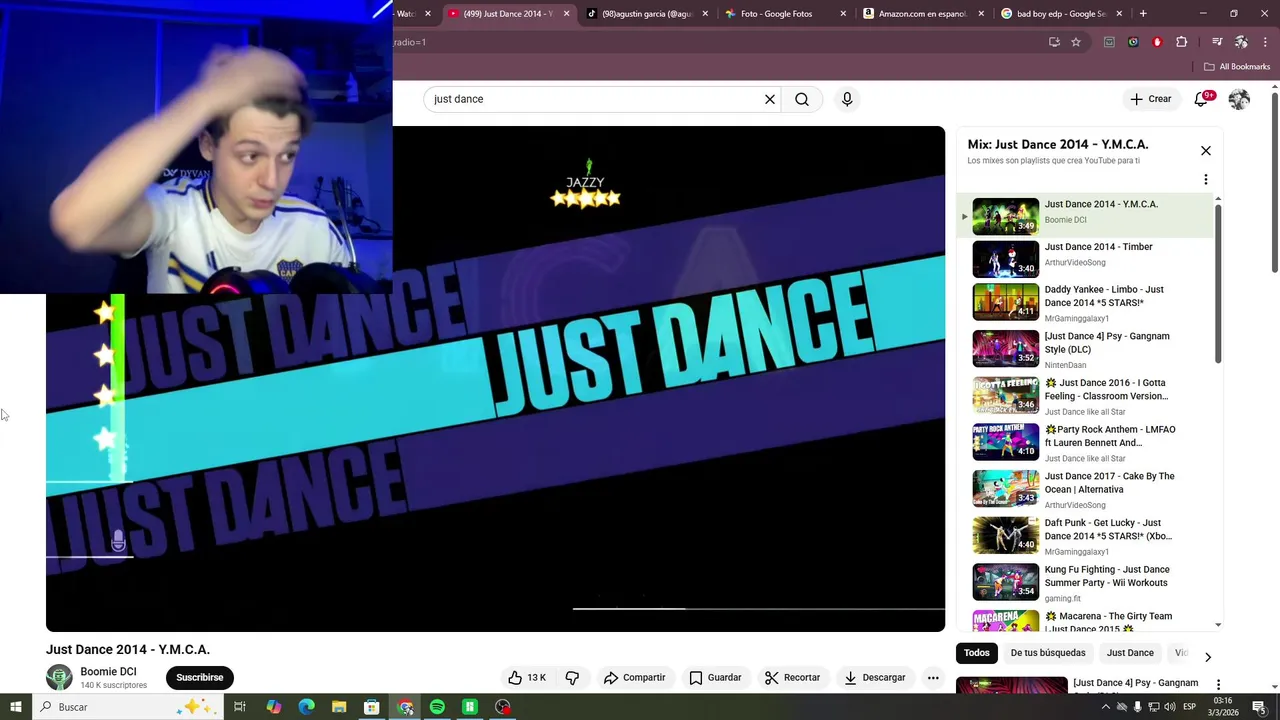1280x720 pixels.
Task: Select the Todos filter chip
Action: pos(976,653)
